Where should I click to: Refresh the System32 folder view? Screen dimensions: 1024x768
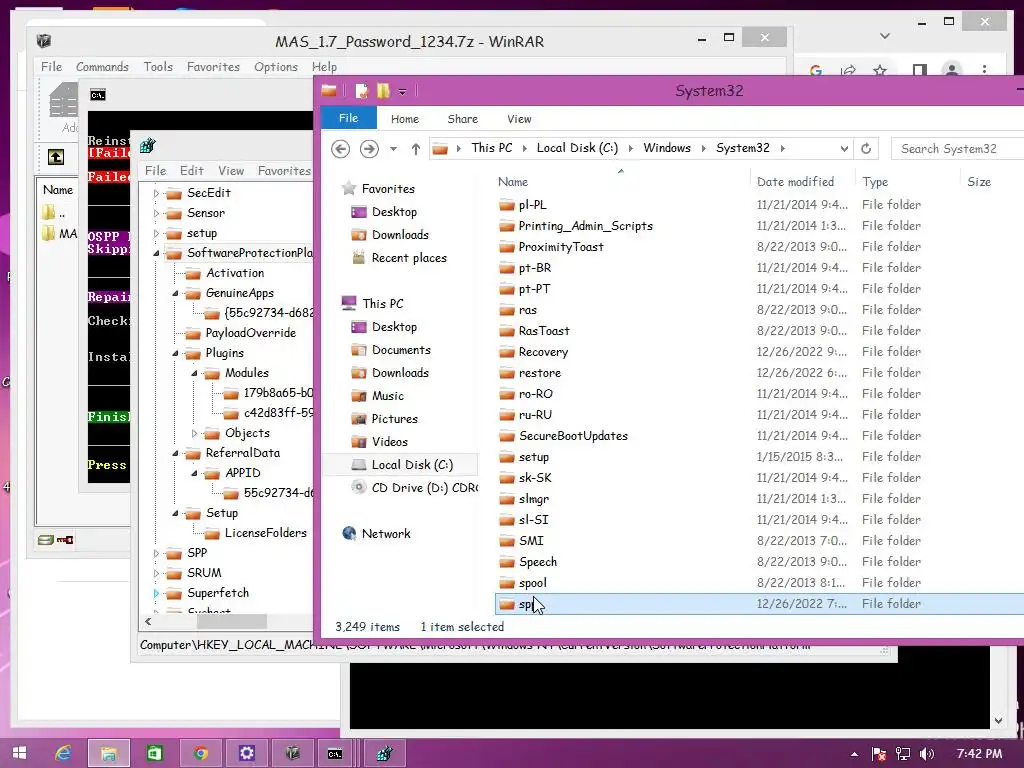pyautogui.click(x=866, y=149)
